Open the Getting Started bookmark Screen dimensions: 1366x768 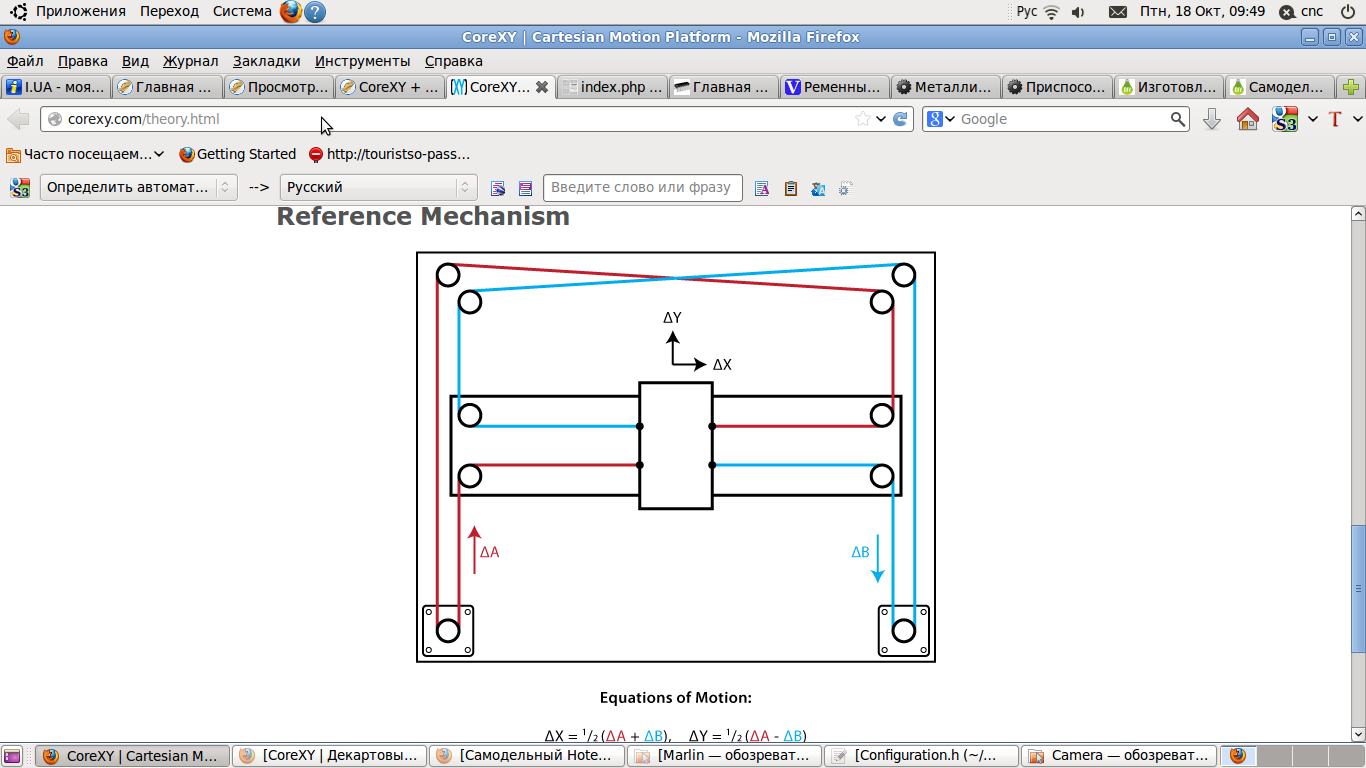(238, 154)
